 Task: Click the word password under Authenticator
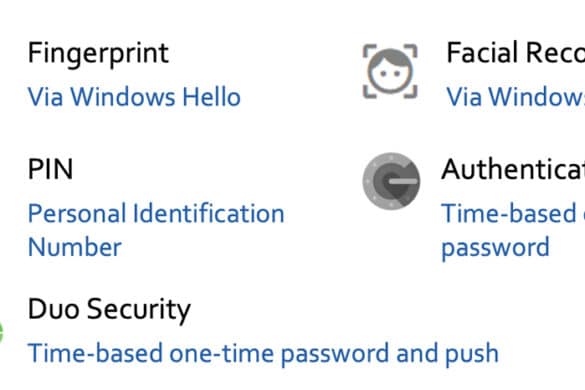point(495,249)
